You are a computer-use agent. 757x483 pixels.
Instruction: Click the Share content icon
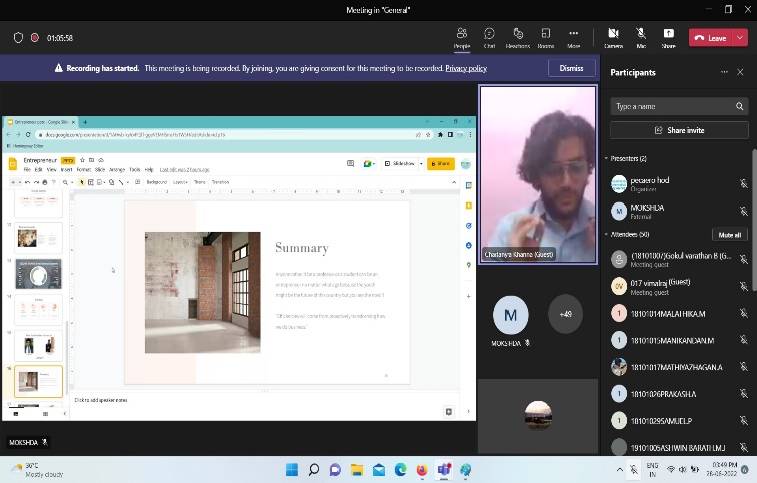668,37
